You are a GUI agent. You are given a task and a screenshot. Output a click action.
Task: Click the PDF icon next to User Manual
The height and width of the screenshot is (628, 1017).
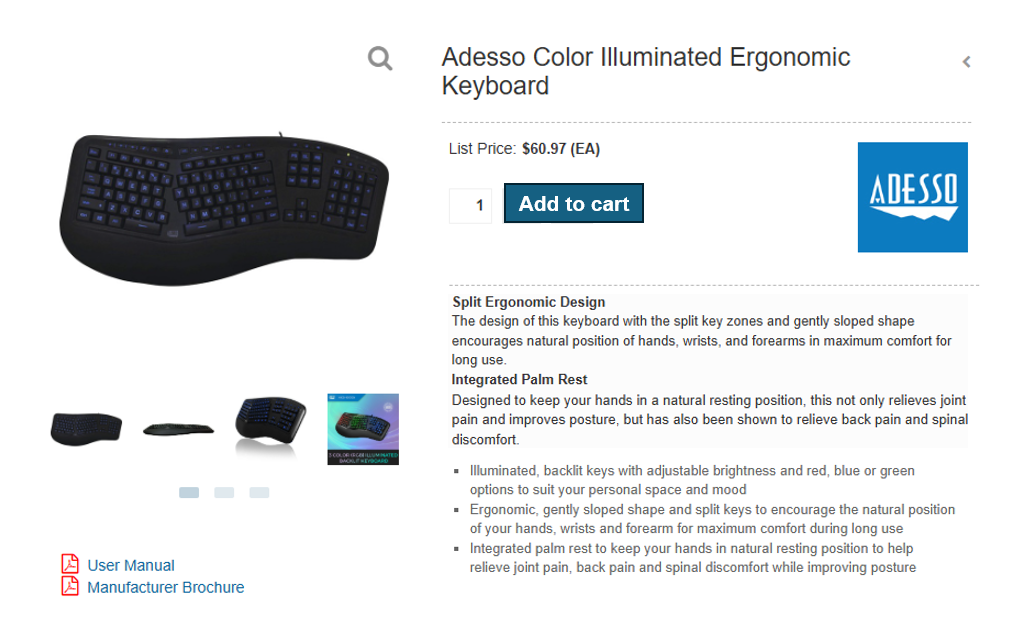pos(70,565)
